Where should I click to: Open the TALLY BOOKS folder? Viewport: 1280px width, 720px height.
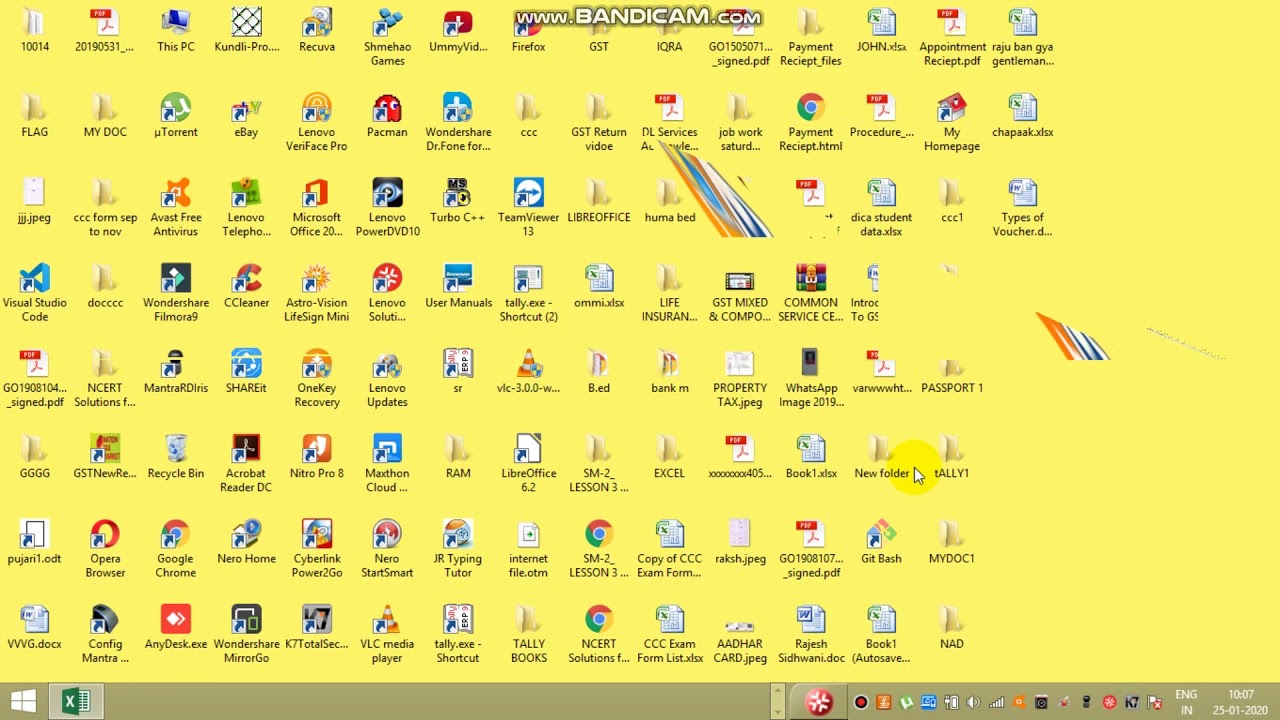(528, 635)
